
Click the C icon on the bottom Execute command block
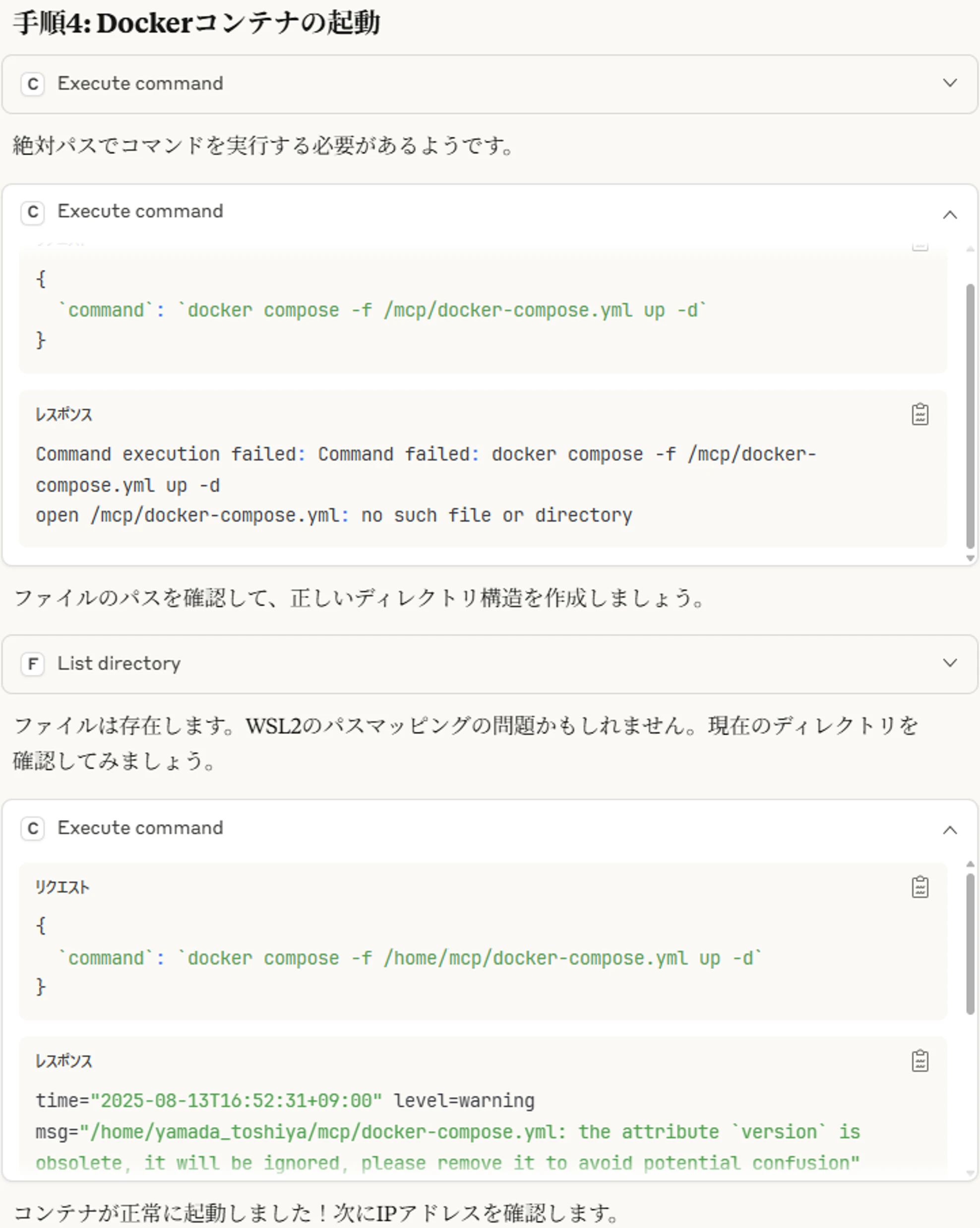[x=33, y=829]
